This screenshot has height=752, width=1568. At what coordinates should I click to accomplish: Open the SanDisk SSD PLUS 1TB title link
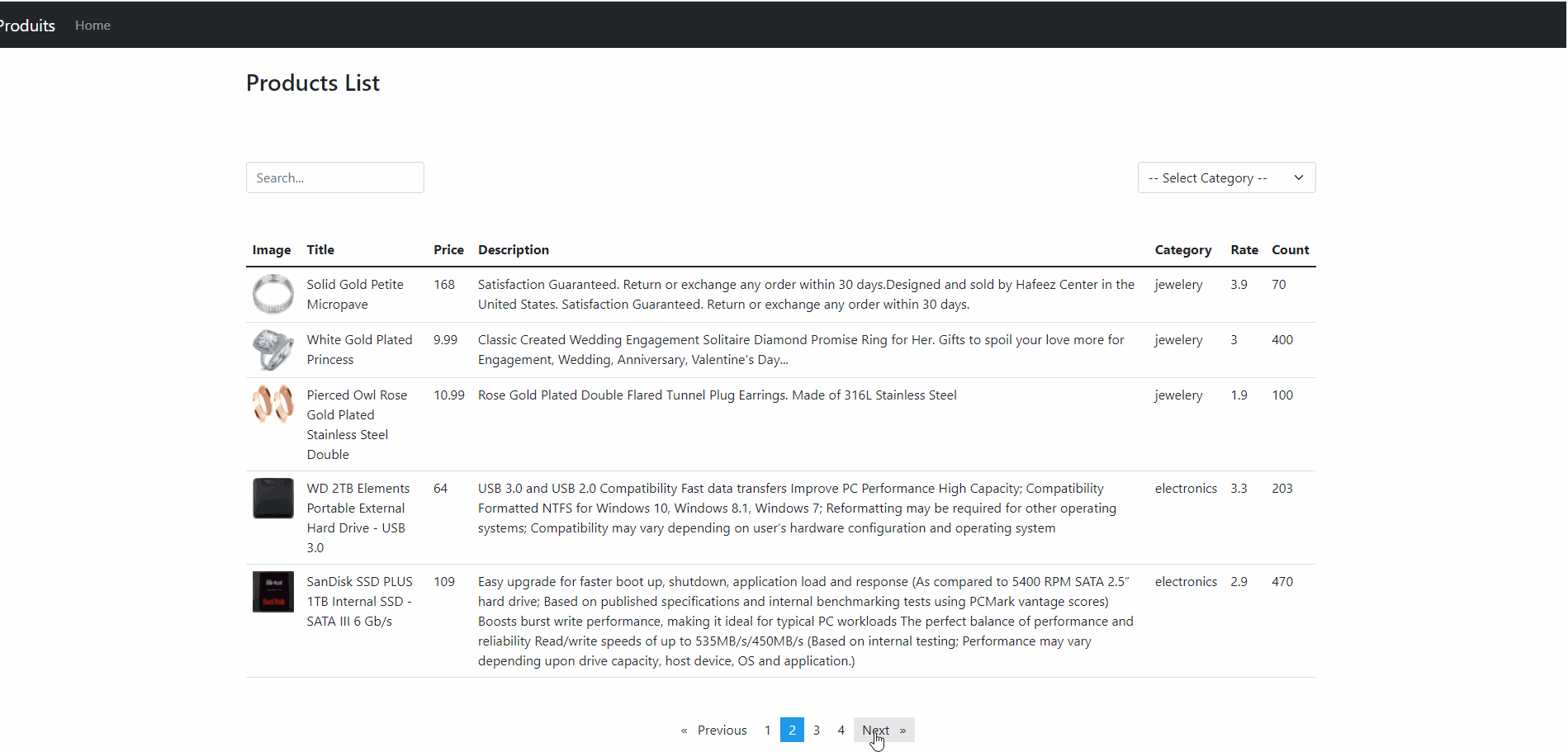click(358, 601)
